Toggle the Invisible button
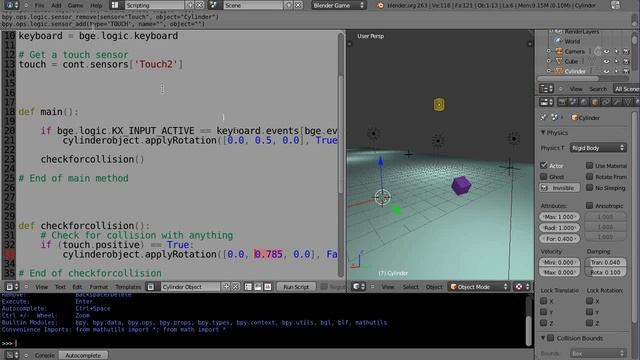The height and width of the screenshot is (360, 640). point(559,188)
